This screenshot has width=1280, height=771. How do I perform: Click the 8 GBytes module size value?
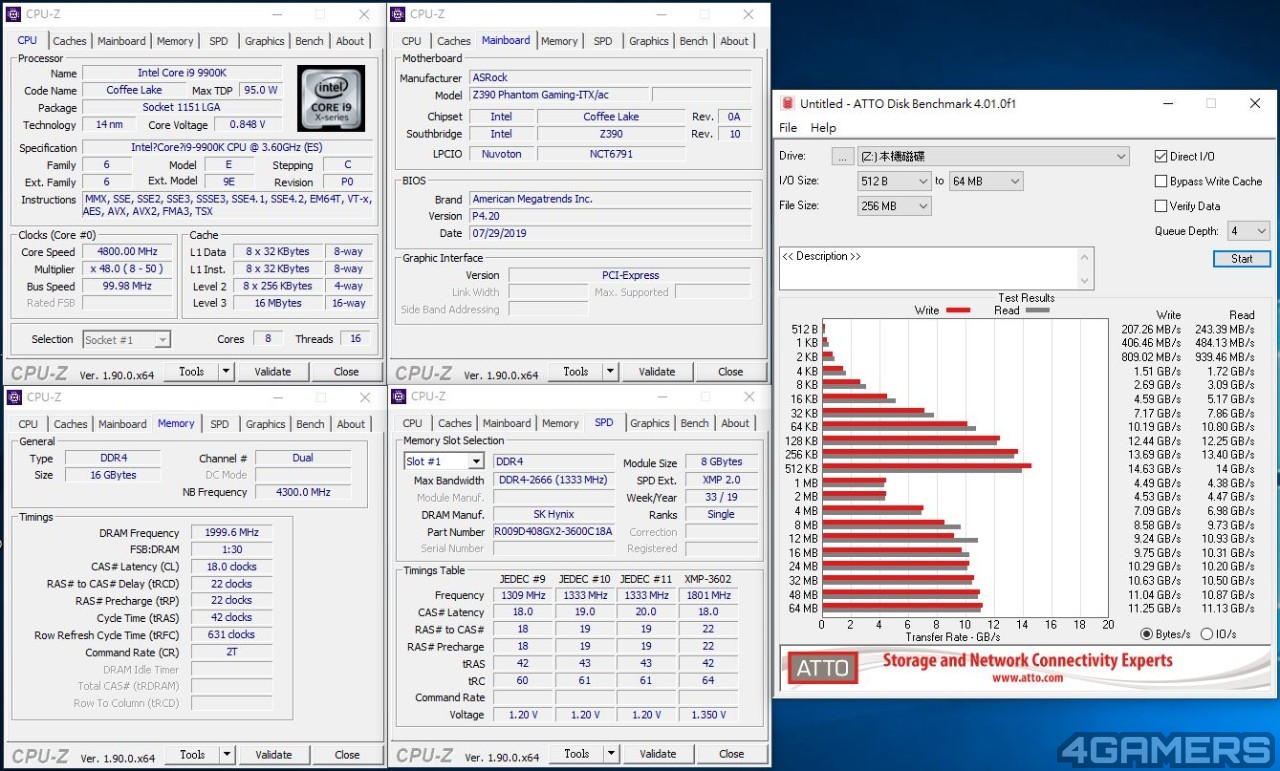coord(722,462)
